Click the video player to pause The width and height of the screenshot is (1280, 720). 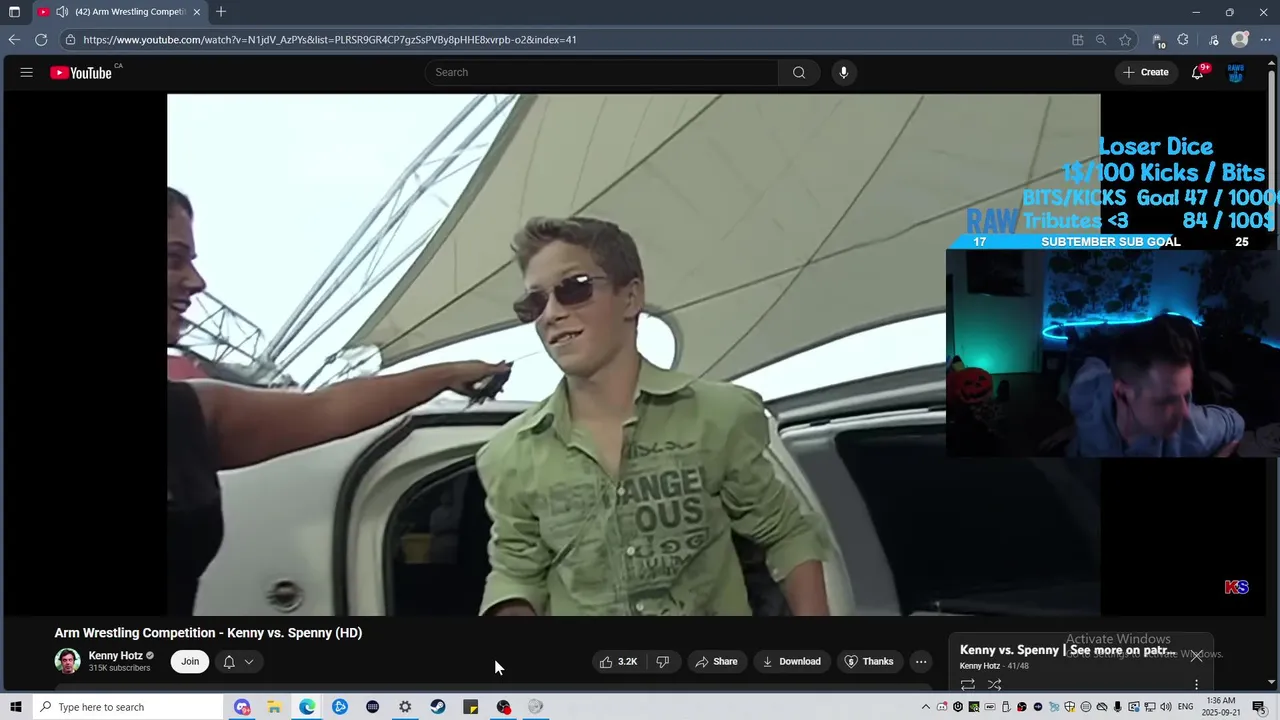point(633,355)
